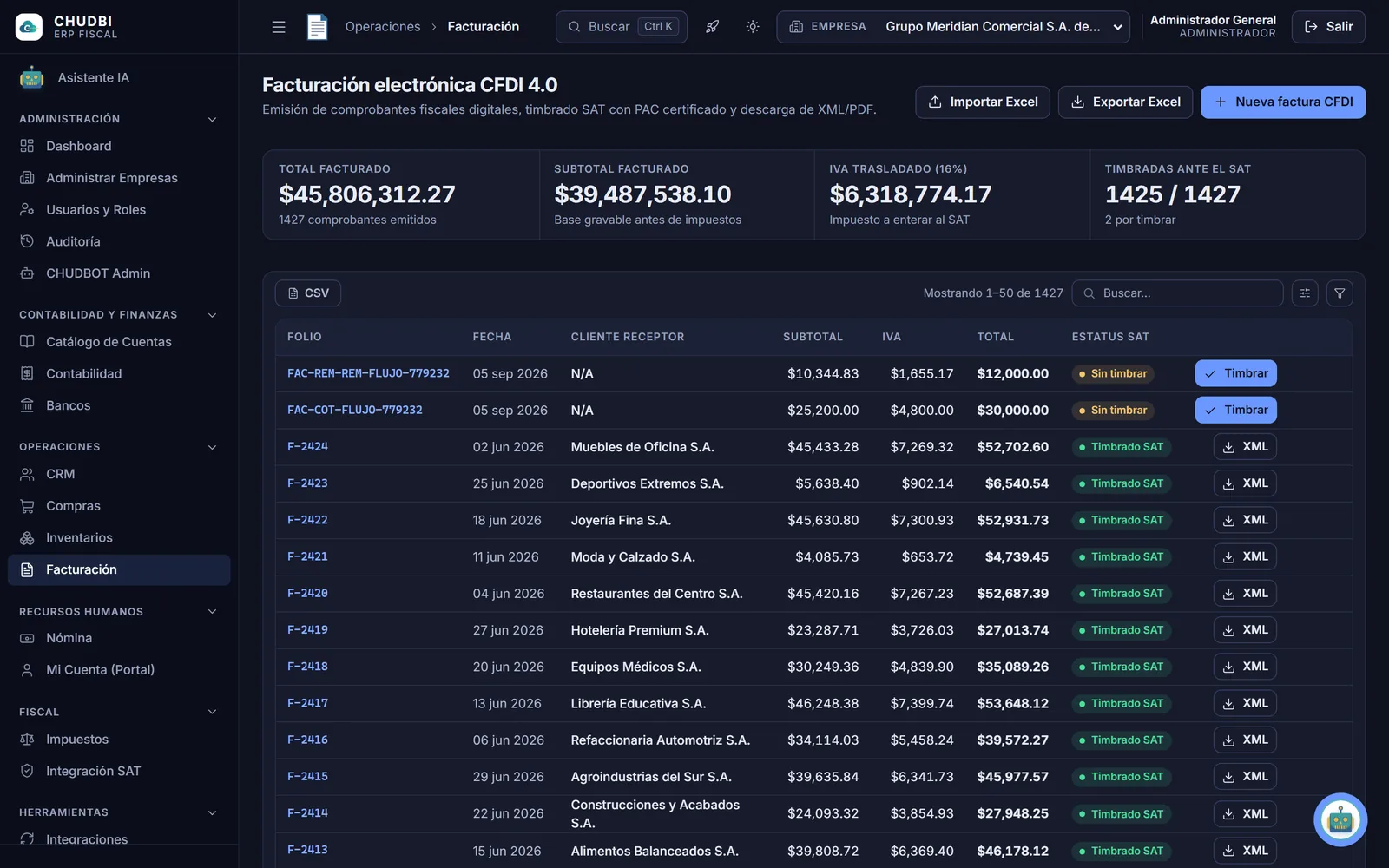The height and width of the screenshot is (868, 1389).
Task: Open the invoice link F-2421
Action: coord(307,556)
